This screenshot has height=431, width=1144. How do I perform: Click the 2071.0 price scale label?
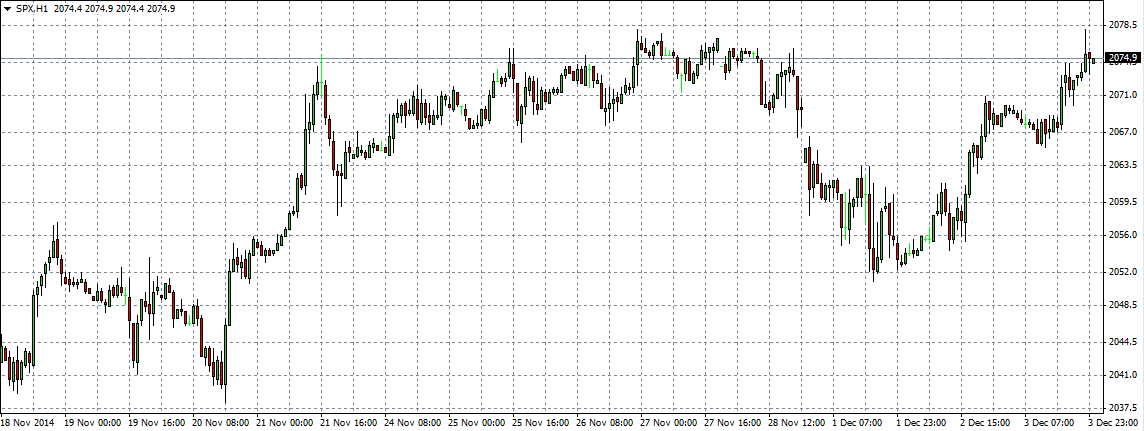1124,95
